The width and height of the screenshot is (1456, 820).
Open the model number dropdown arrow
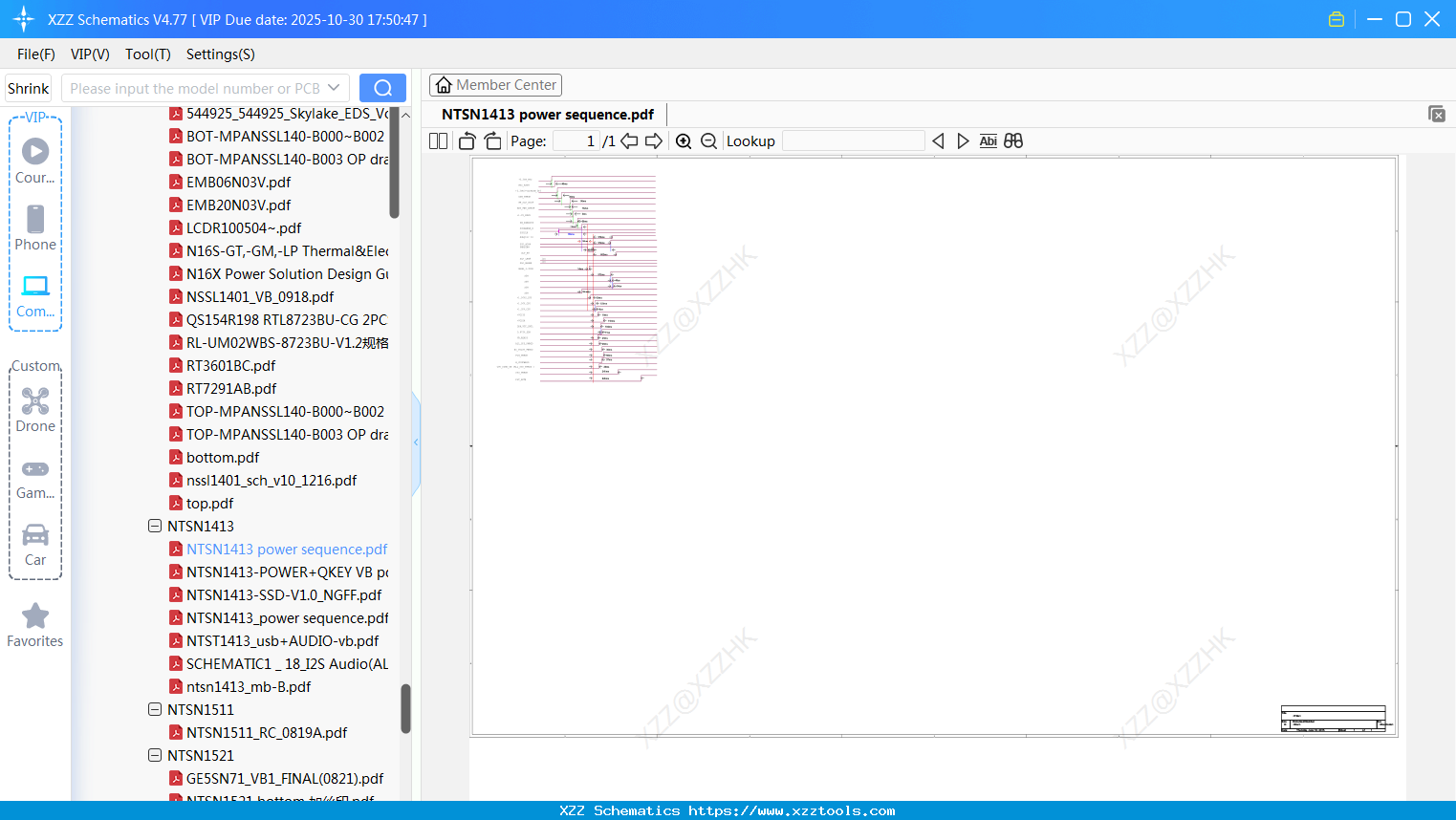pos(334,88)
